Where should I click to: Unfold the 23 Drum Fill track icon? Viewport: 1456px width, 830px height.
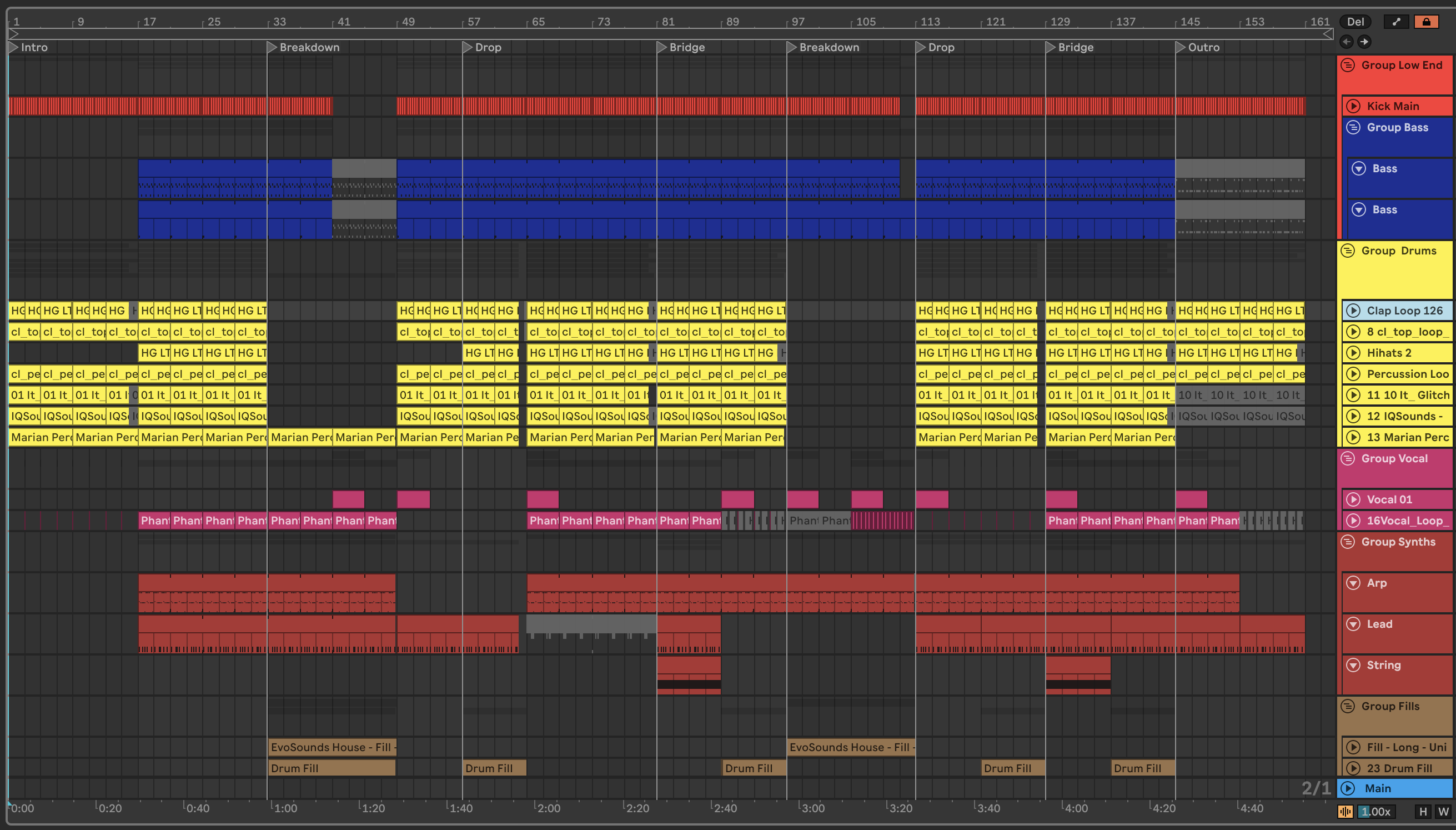pyautogui.click(x=1353, y=768)
